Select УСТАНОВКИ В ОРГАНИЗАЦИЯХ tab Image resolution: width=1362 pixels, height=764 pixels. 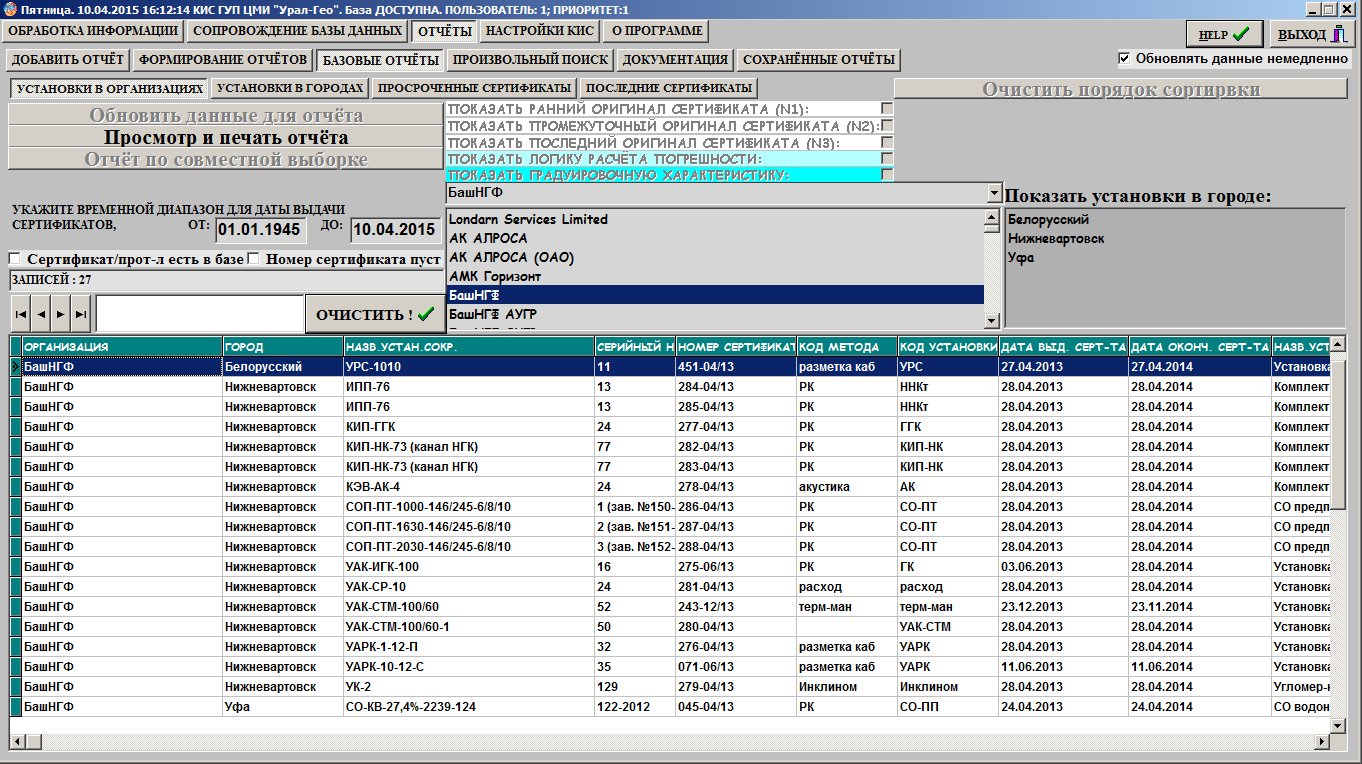coord(110,88)
